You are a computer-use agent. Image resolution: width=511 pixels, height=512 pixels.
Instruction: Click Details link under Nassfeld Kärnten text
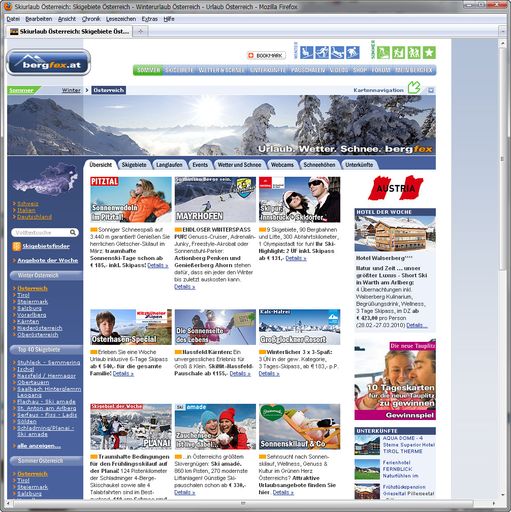tap(240, 374)
